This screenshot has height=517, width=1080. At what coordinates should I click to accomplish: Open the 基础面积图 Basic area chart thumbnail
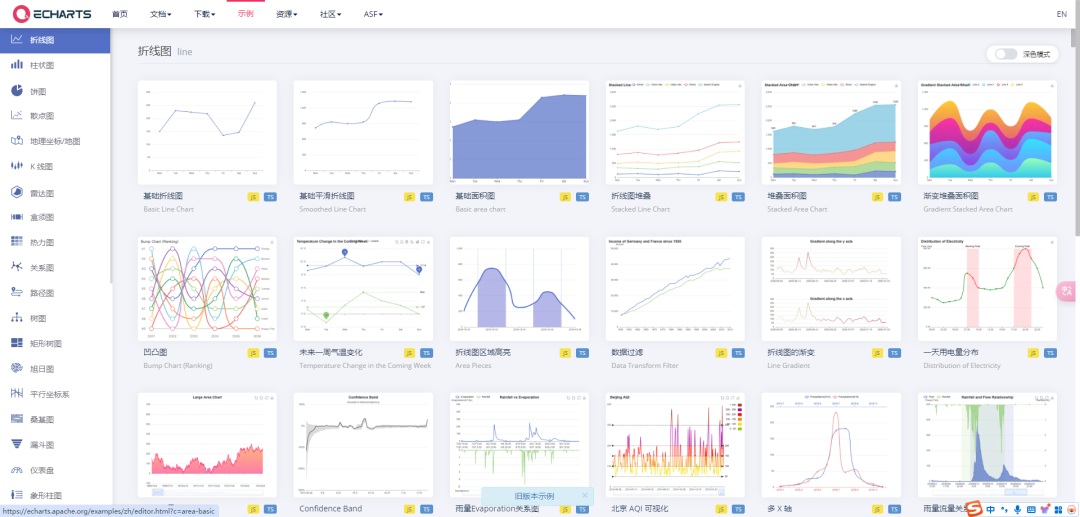(519, 132)
